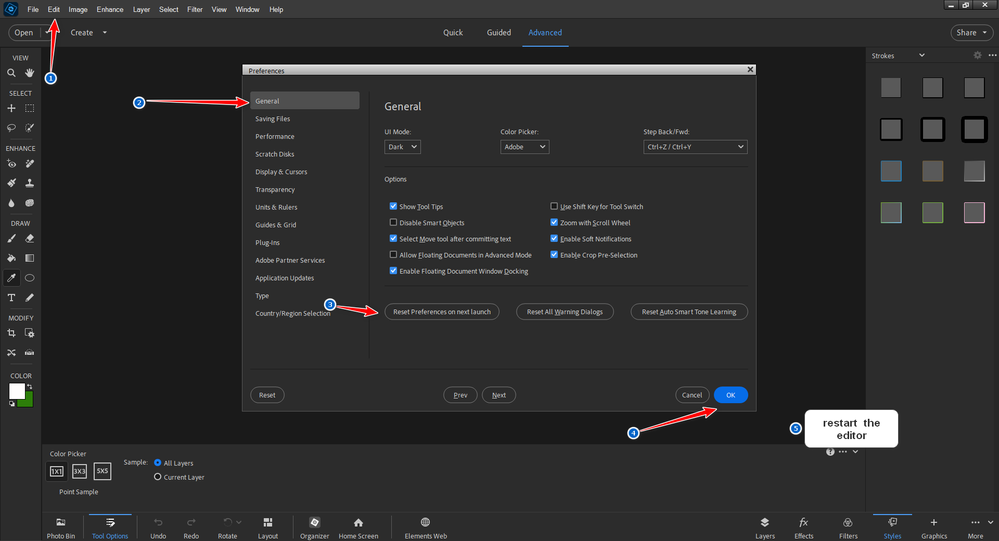This screenshot has height=541, width=999.
Task: Select the Content-Aware Move tool
Action: pyautogui.click(x=11, y=352)
